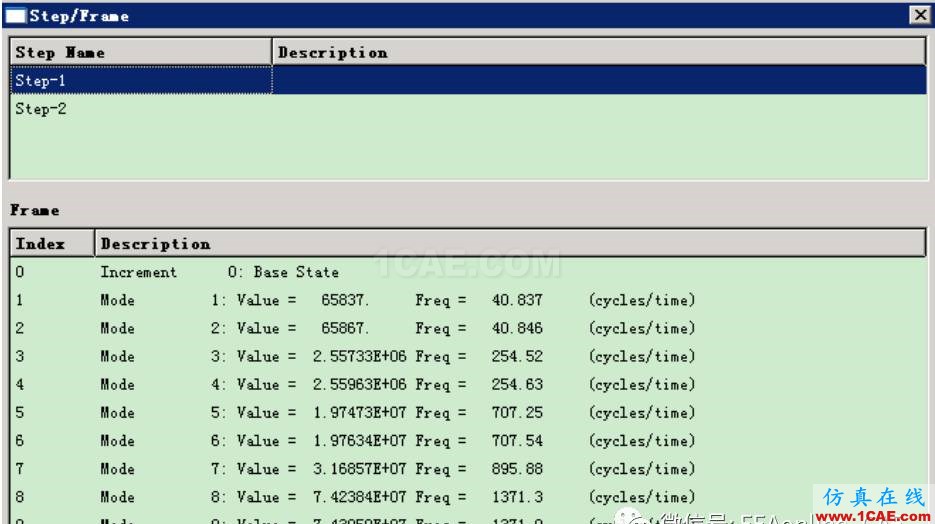The width and height of the screenshot is (935, 524).
Task: Select Mode 4 frame with Freq 254.63
Action: [468, 385]
